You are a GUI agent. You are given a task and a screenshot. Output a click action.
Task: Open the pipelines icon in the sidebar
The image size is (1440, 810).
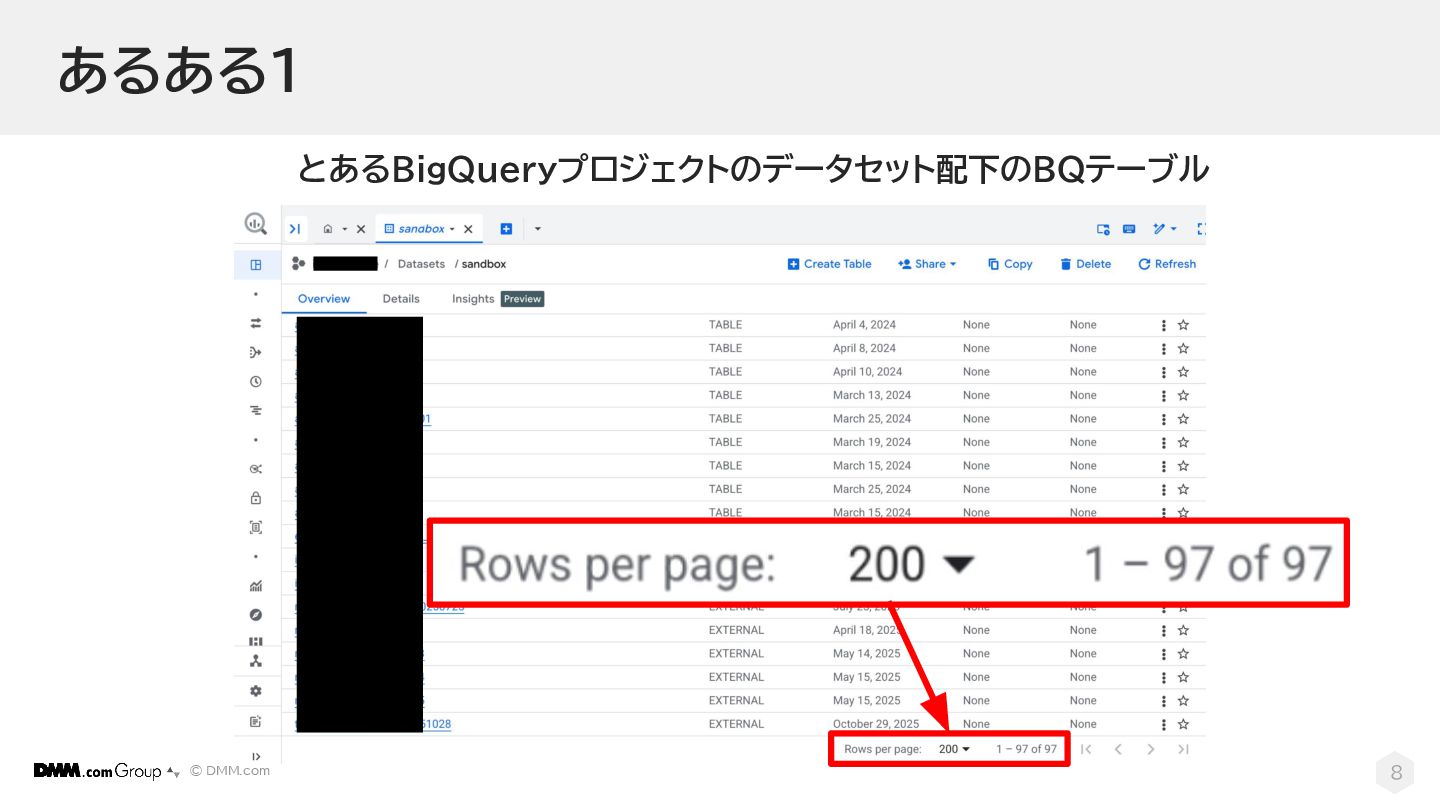[x=256, y=352]
